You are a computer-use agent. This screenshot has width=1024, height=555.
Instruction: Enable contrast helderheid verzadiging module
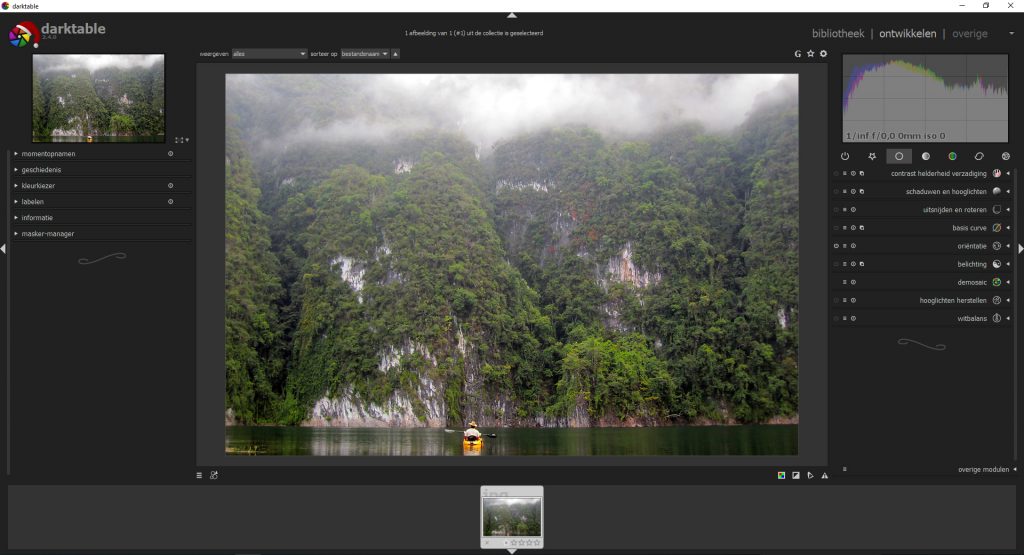pos(836,174)
